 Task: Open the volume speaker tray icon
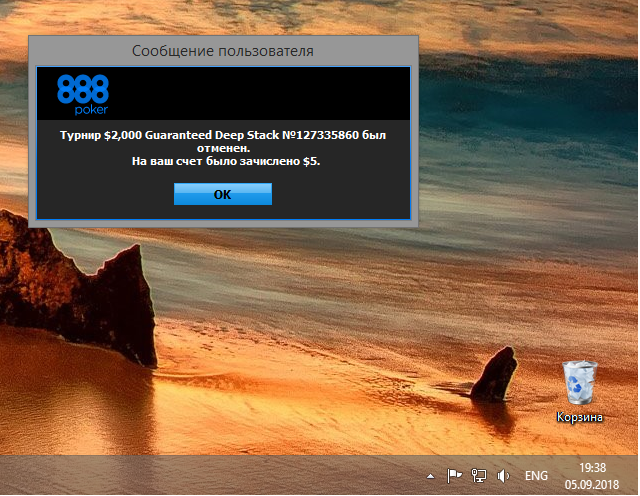pos(503,476)
